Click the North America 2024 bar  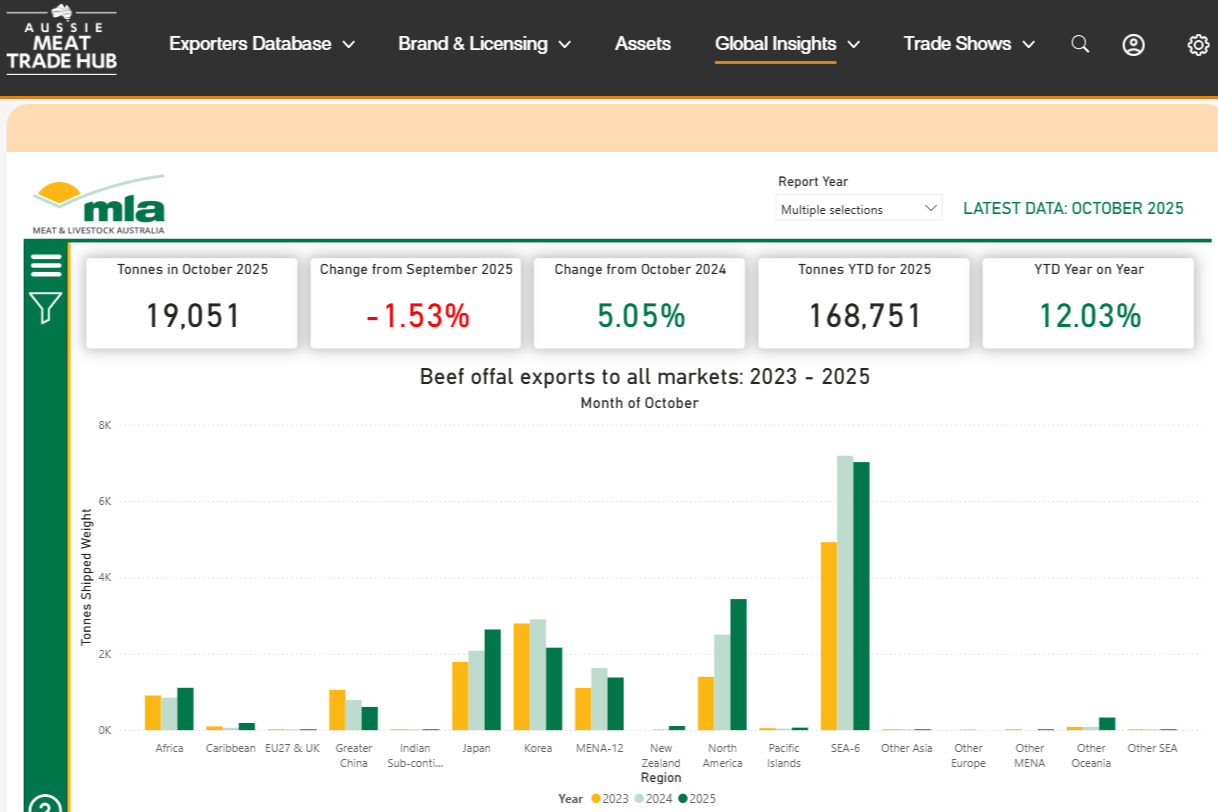tap(722, 682)
